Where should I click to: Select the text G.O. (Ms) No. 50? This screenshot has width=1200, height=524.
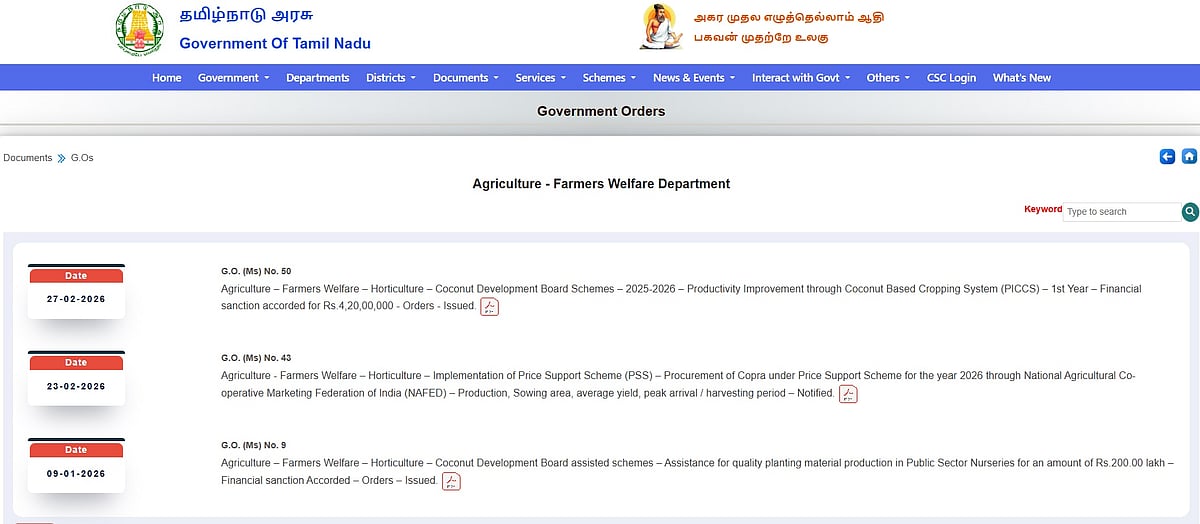[256, 271]
